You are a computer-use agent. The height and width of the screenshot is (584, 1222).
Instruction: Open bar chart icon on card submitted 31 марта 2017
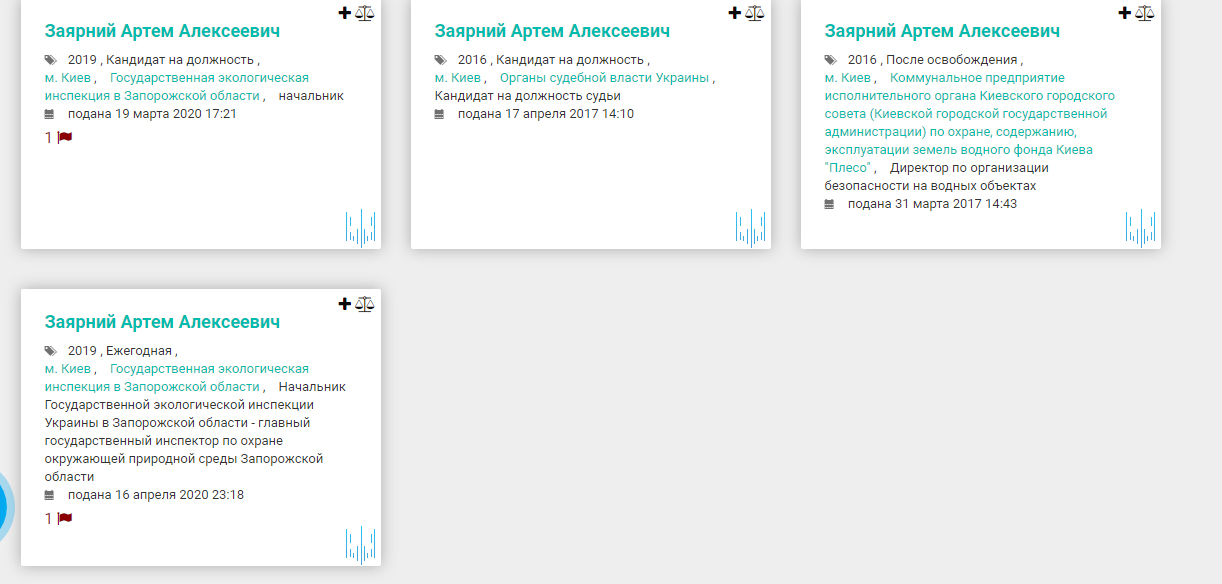coord(1141,228)
